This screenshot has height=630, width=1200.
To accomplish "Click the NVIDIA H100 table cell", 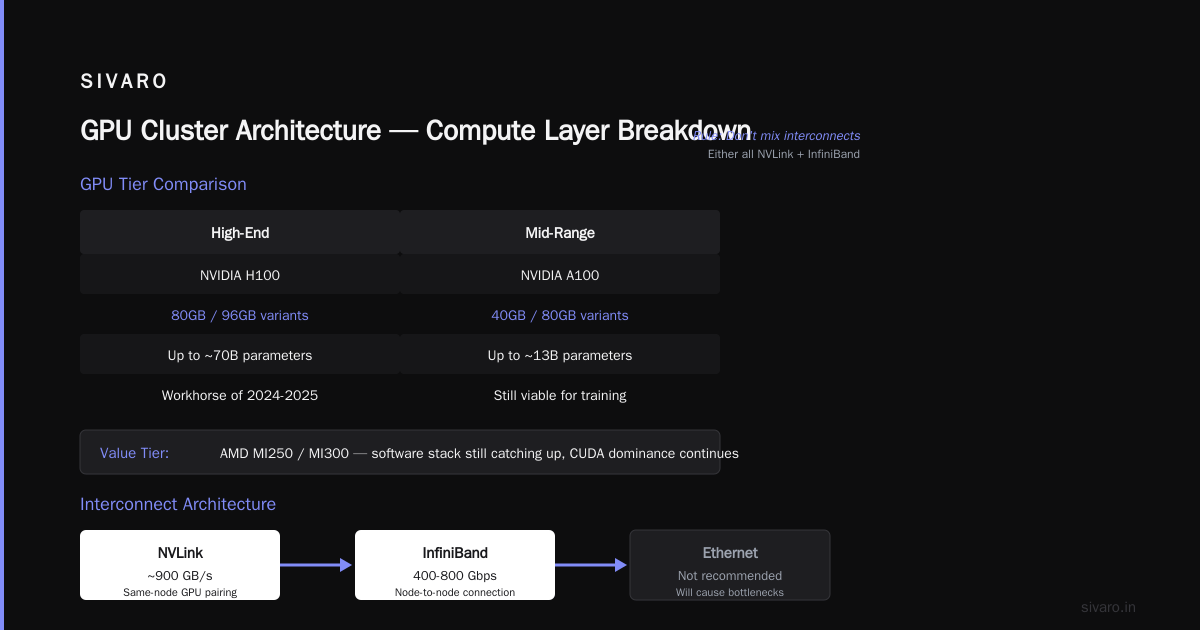I will click(240, 275).
